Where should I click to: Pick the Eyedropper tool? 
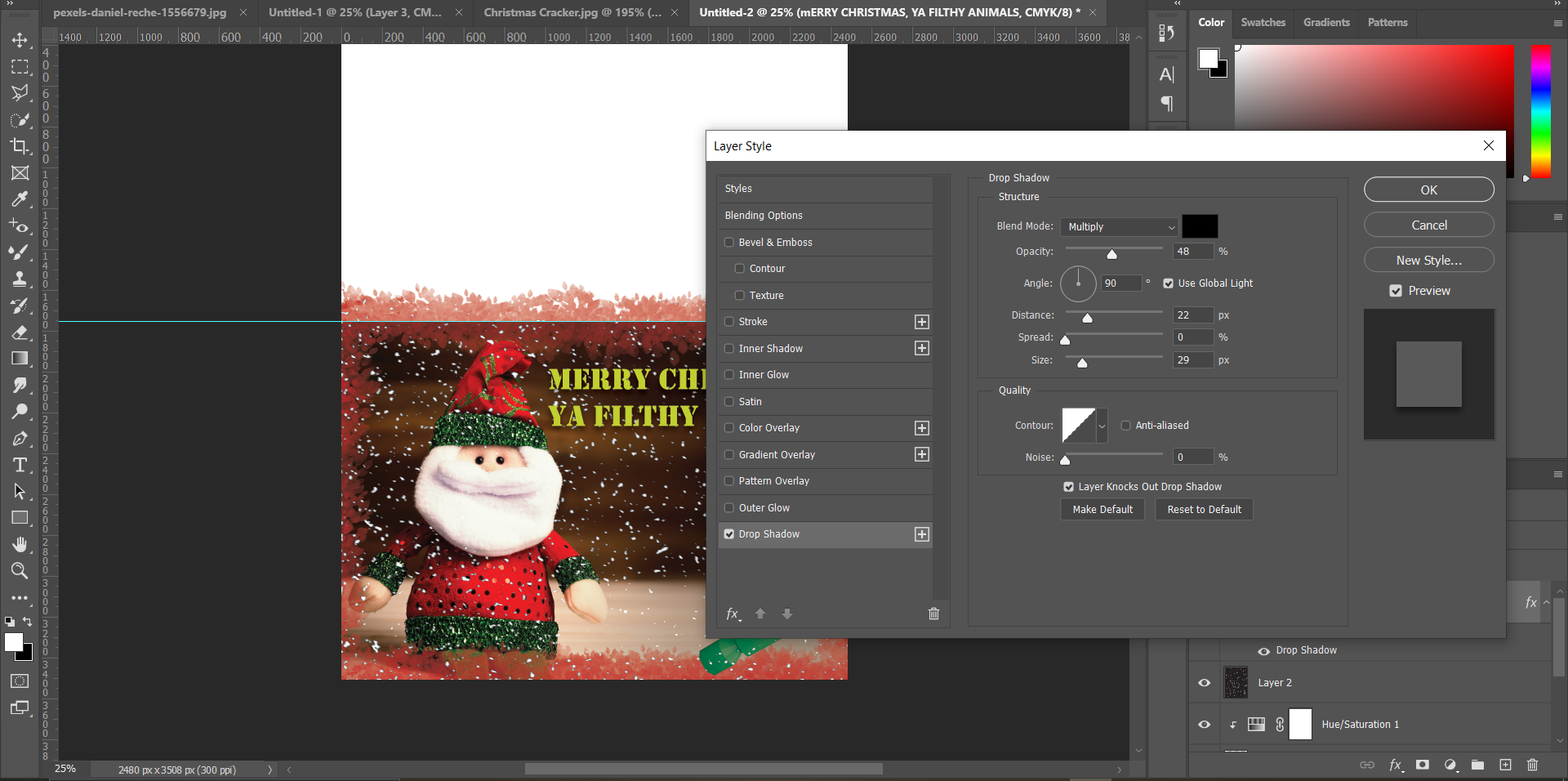[x=20, y=199]
